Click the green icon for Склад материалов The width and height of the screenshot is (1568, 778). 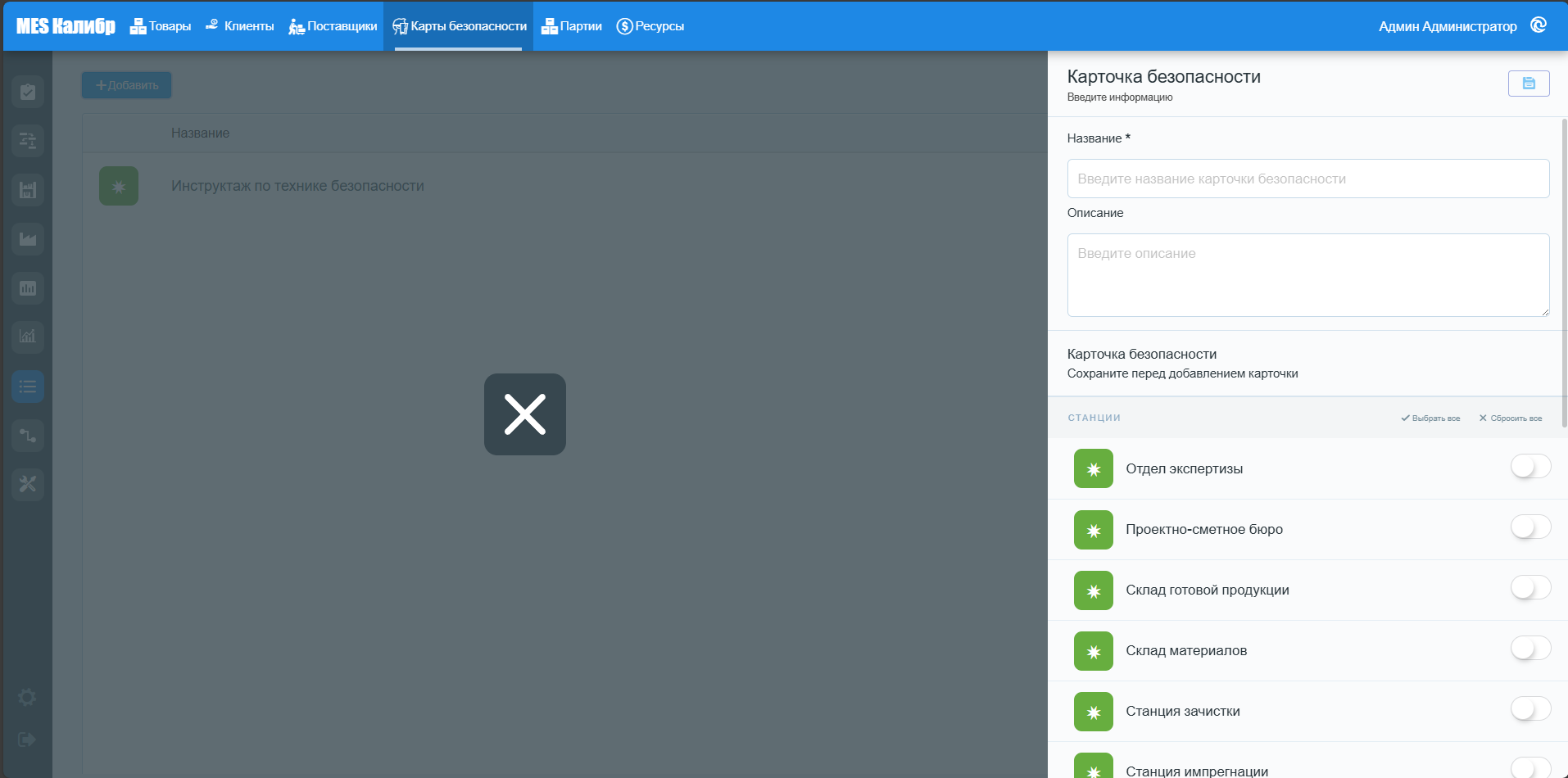point(1094,651)
